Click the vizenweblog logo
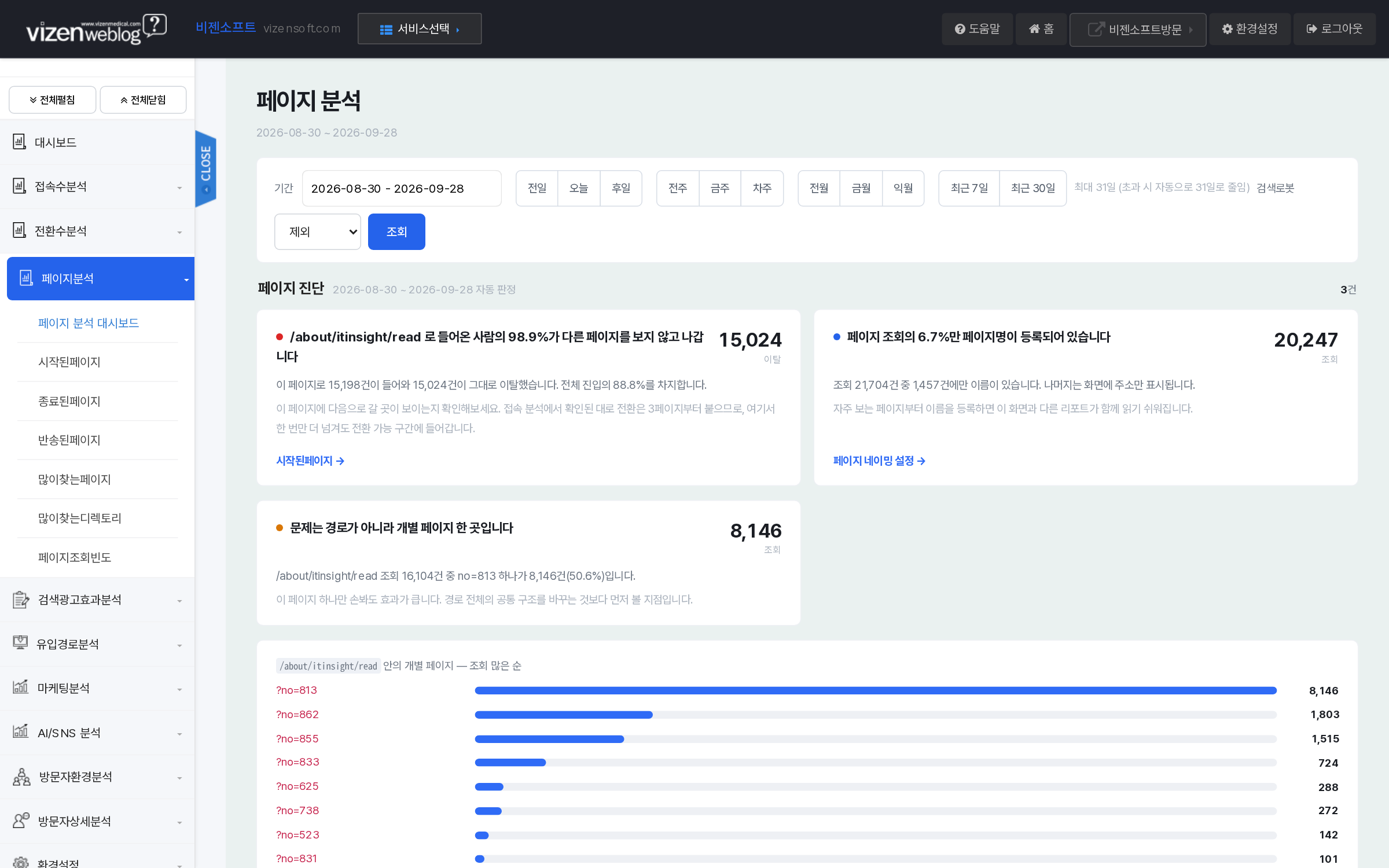 click(96, 29)
